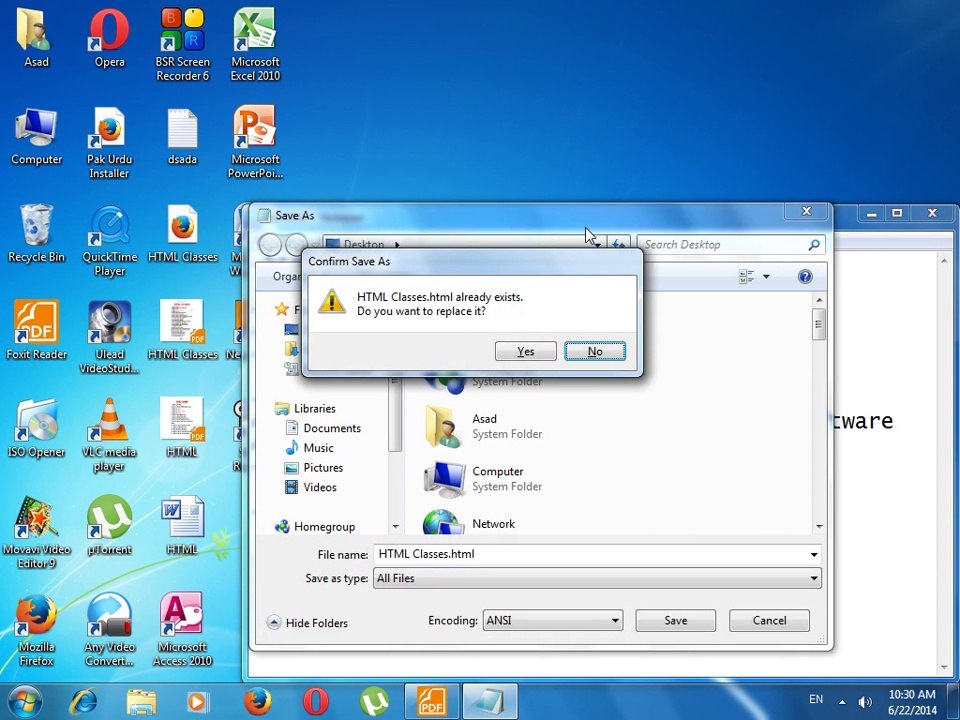960x720 pixels.
Task: Show hidden system tray icons
Action: click(842, 702)
